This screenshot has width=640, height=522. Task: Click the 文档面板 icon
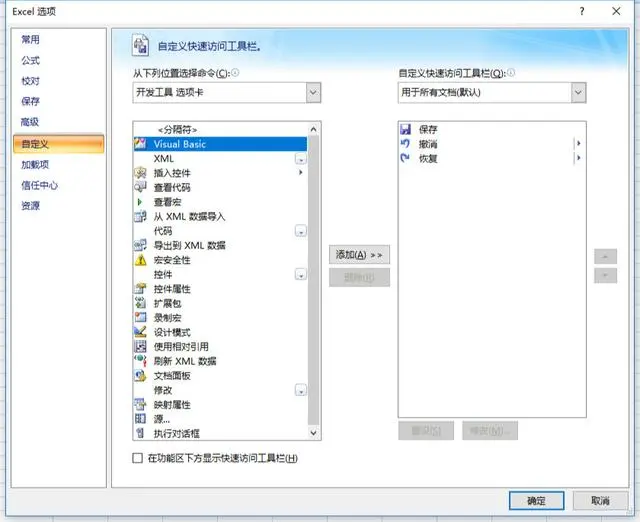pos(140,375)
